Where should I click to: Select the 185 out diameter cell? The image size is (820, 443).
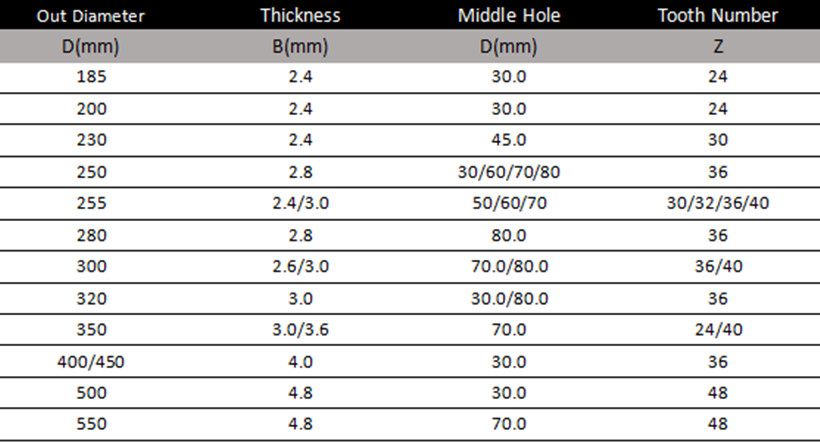92,77
